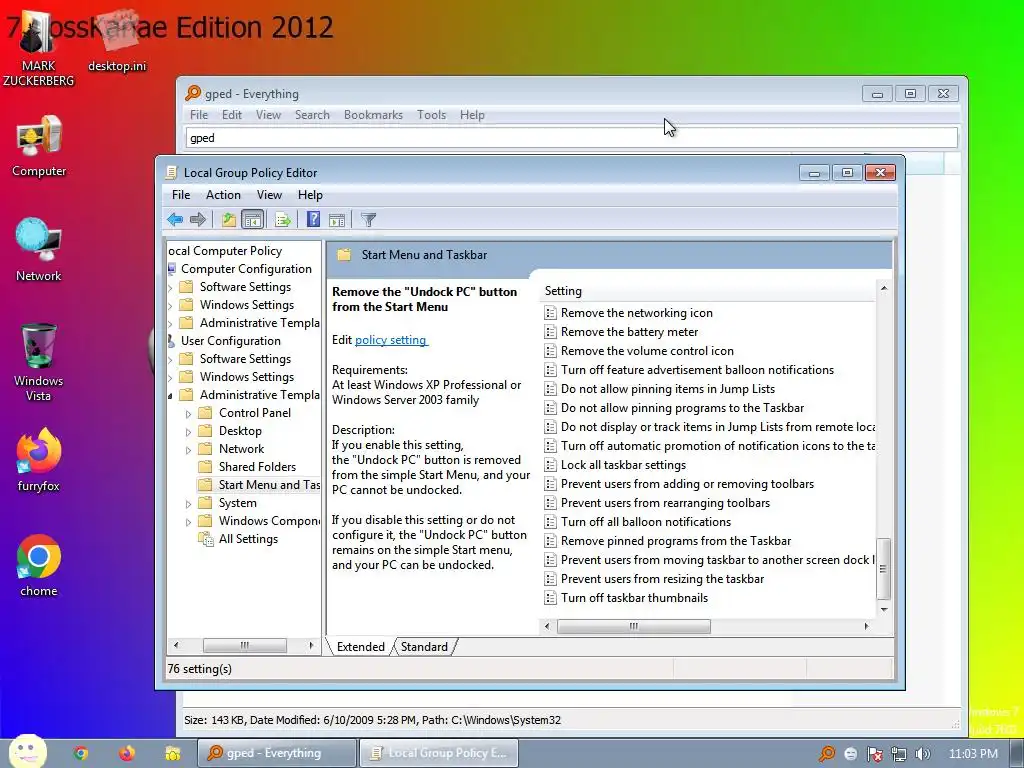This screenshot has height=768, width=1024.
Task: Click the Export List toolbar icon
Action: [x=283, y=219]
